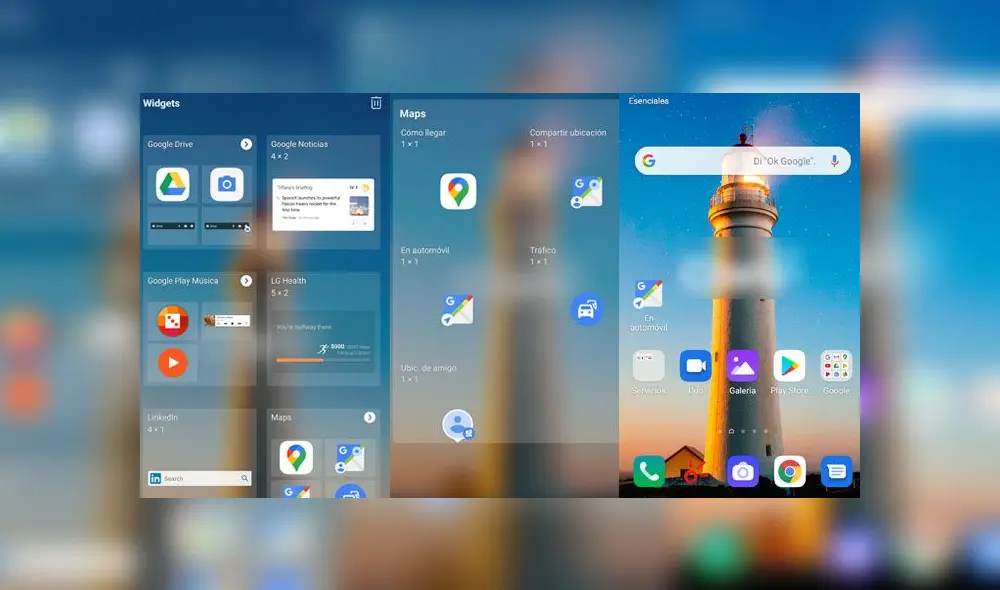Expand the Maps widget group arrow
1000x590 pixels.
coord(369,417)
